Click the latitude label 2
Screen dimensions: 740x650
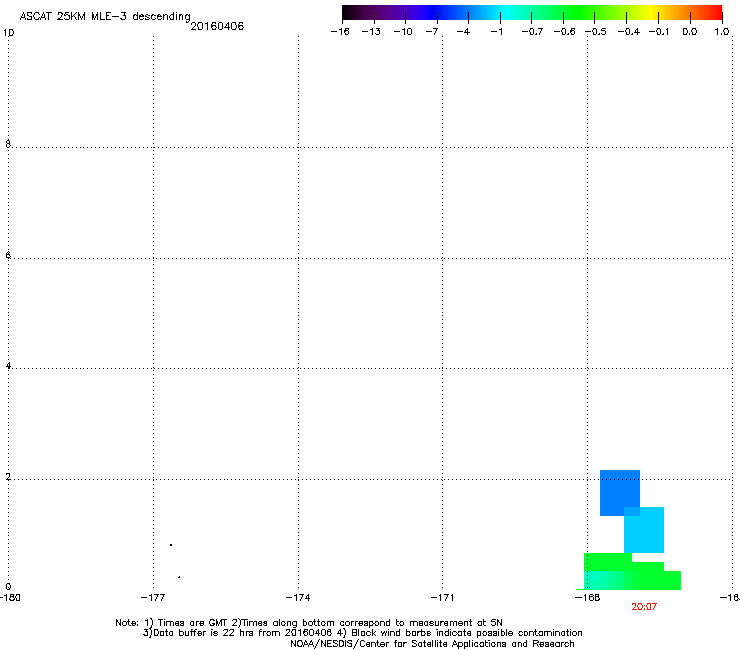coord(8,476)
